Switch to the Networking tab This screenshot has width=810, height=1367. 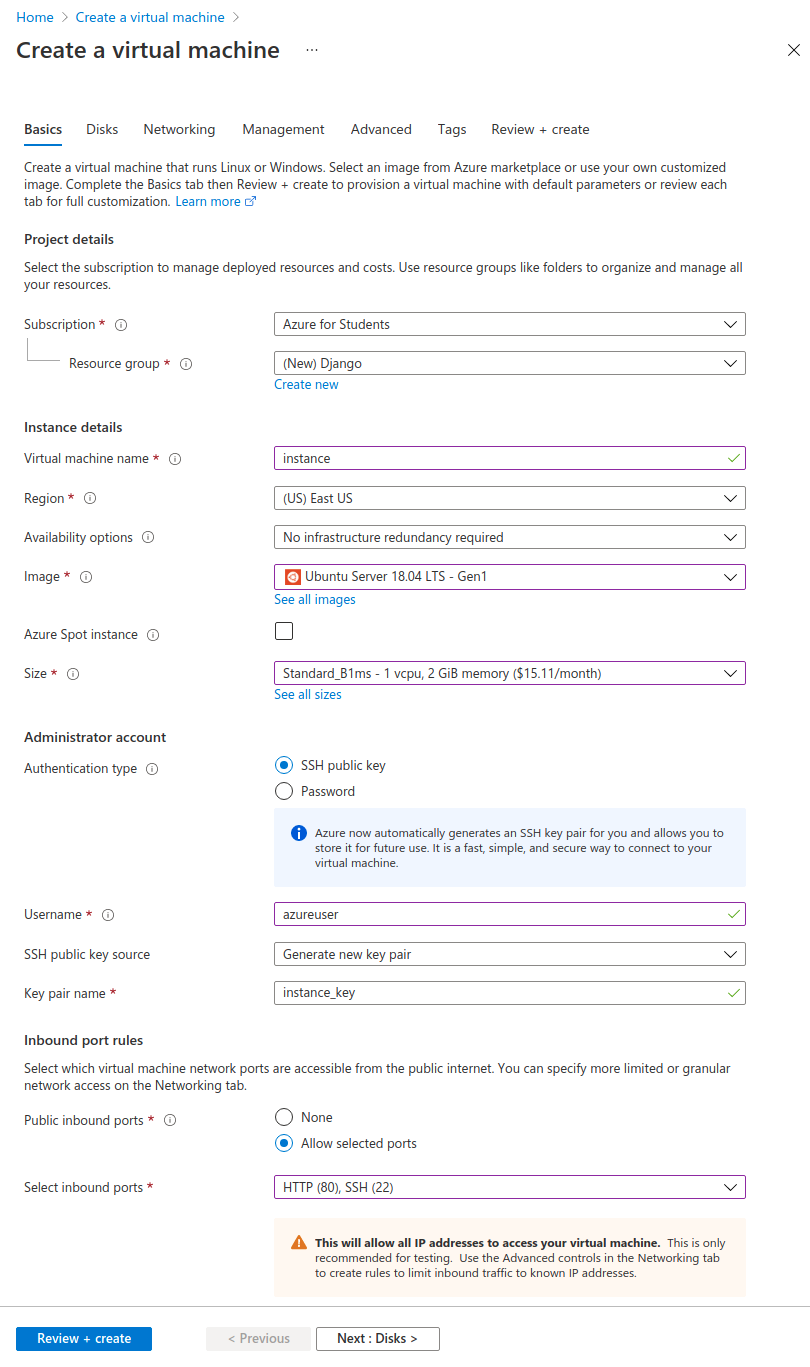tap(179, 129)
